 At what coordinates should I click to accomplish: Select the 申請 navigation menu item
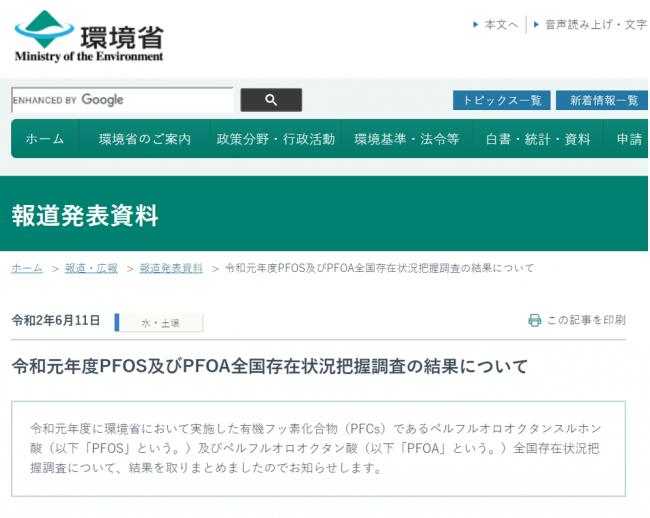coord(629,139)
